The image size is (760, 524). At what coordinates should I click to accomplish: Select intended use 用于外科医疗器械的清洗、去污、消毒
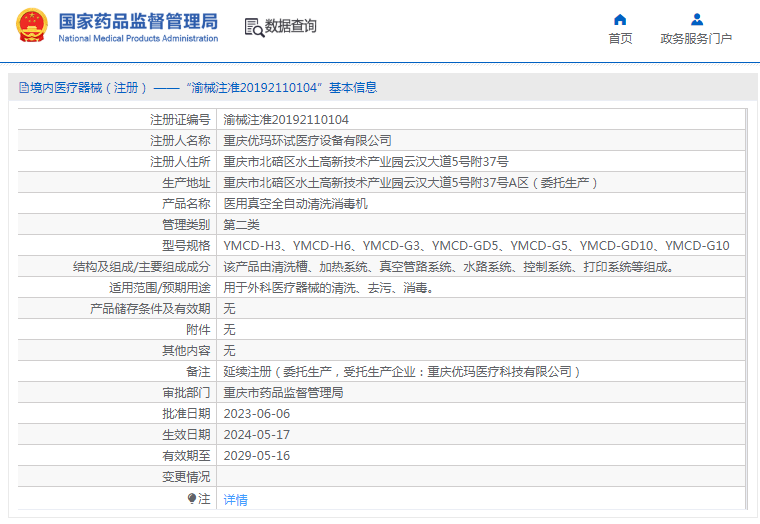[x=329, y=288]
